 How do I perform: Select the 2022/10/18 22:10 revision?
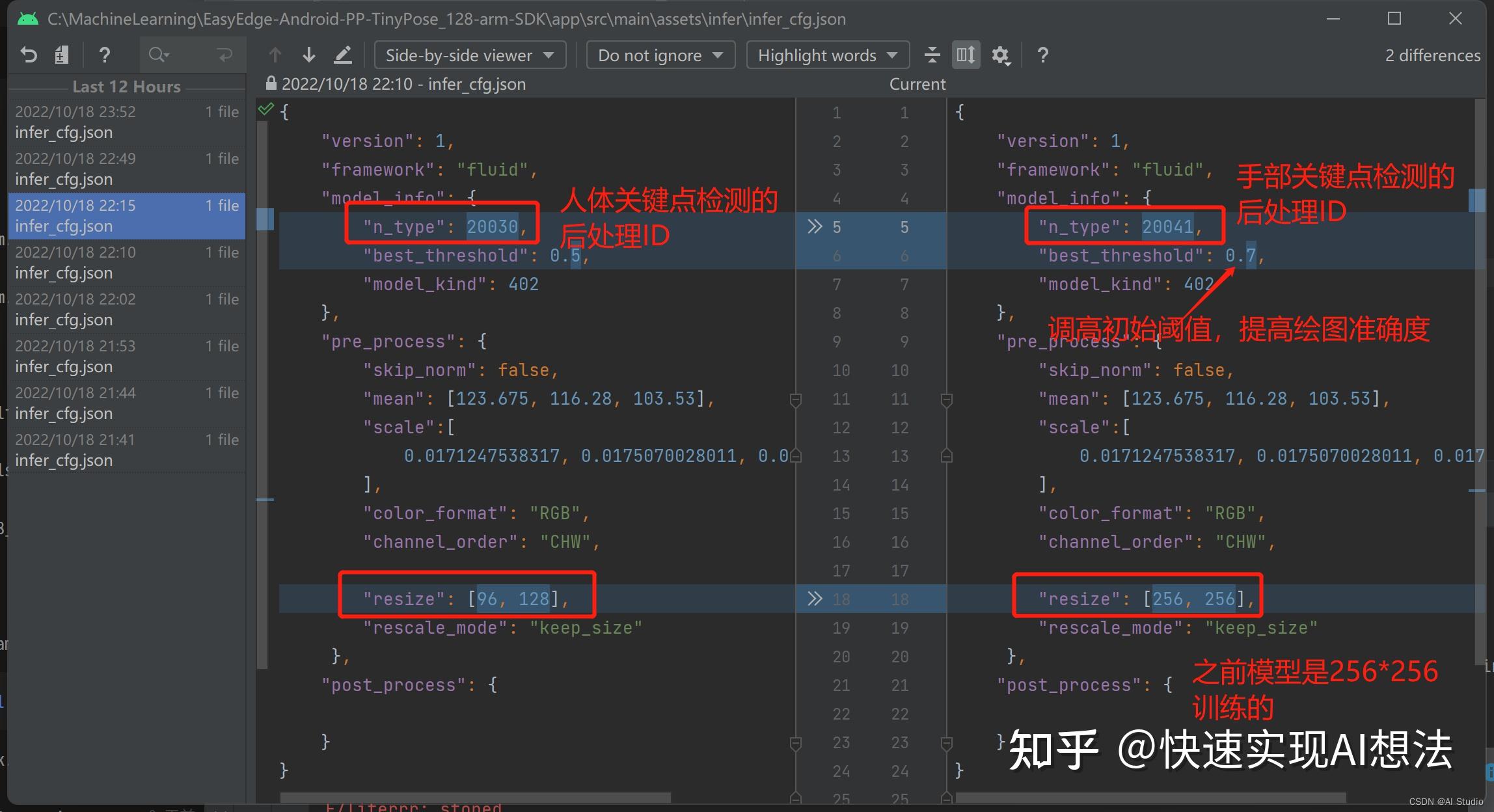[127, 263]
